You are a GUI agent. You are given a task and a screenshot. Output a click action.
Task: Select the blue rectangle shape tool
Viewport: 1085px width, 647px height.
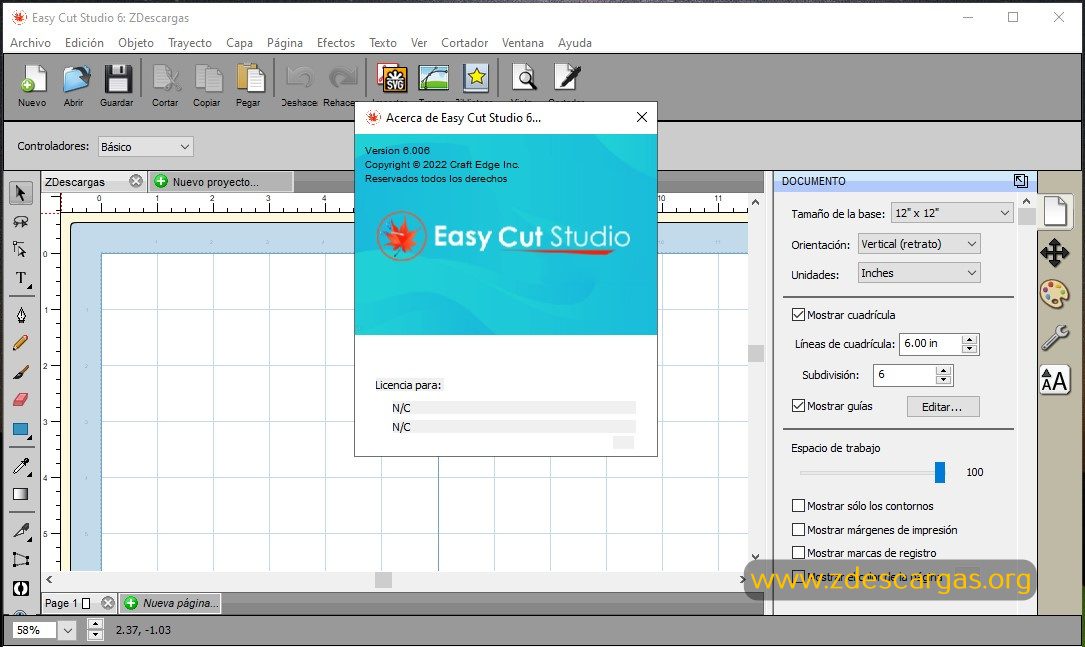click(21, 430)
